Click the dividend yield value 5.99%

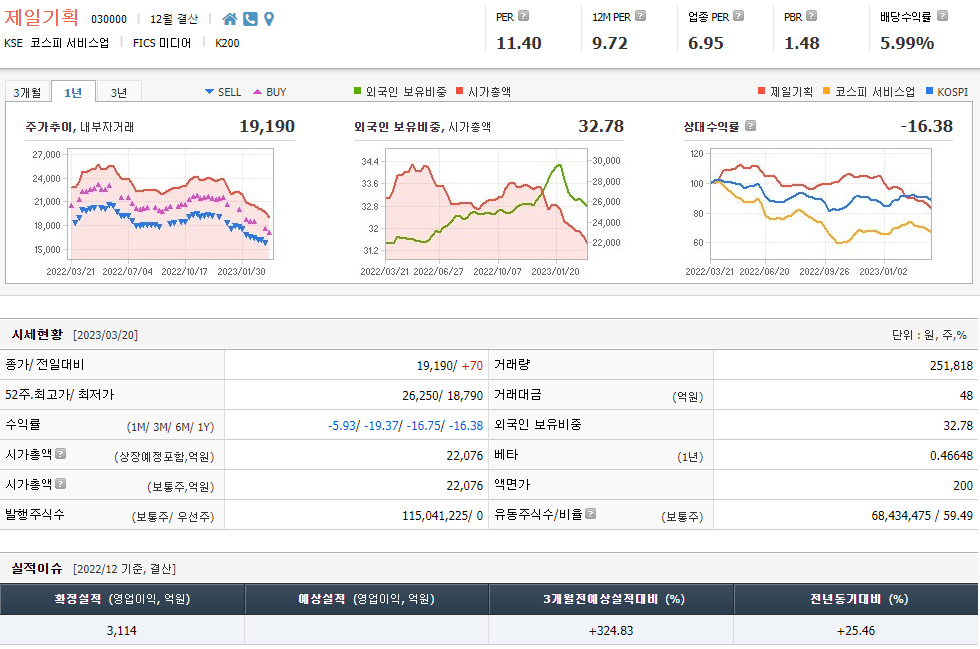[907, 43]
